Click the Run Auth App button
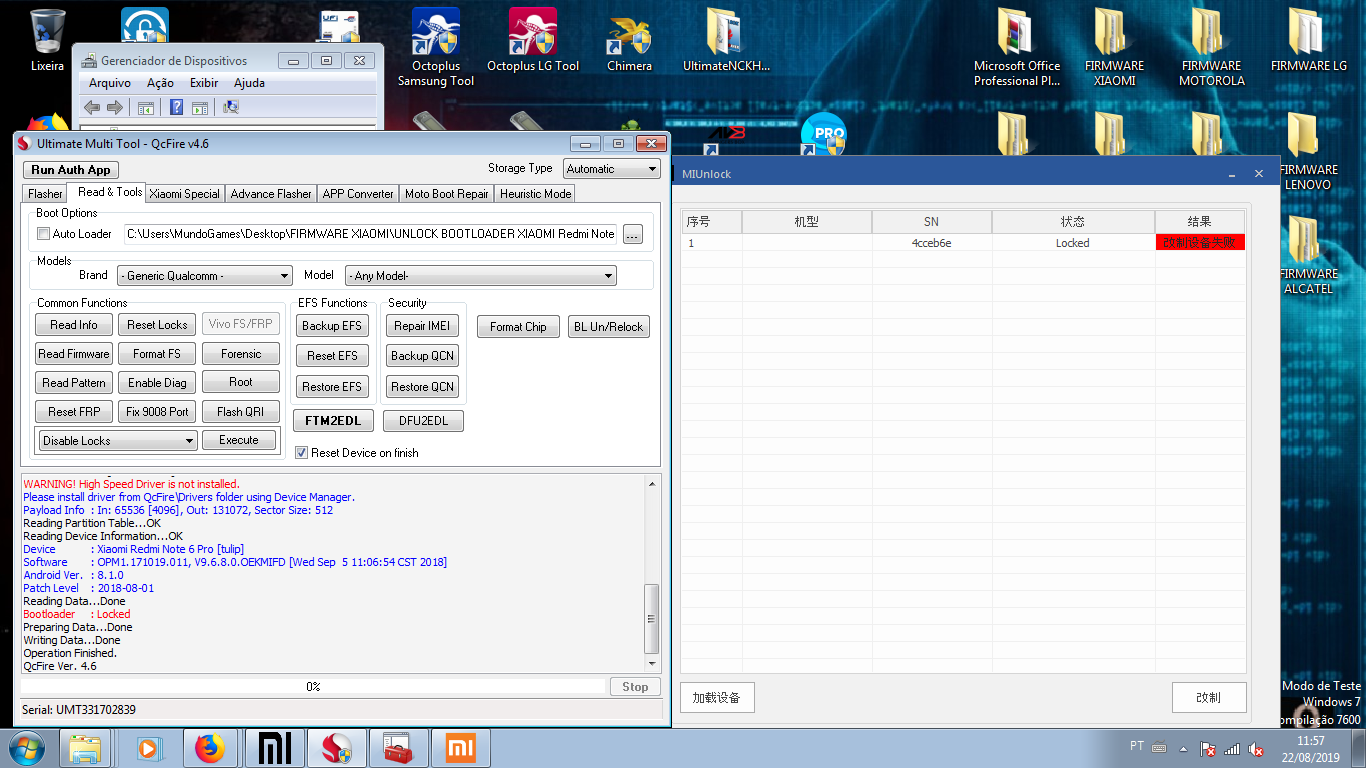This screenshot has height=768, width=1366. click(x=71, y=170)
